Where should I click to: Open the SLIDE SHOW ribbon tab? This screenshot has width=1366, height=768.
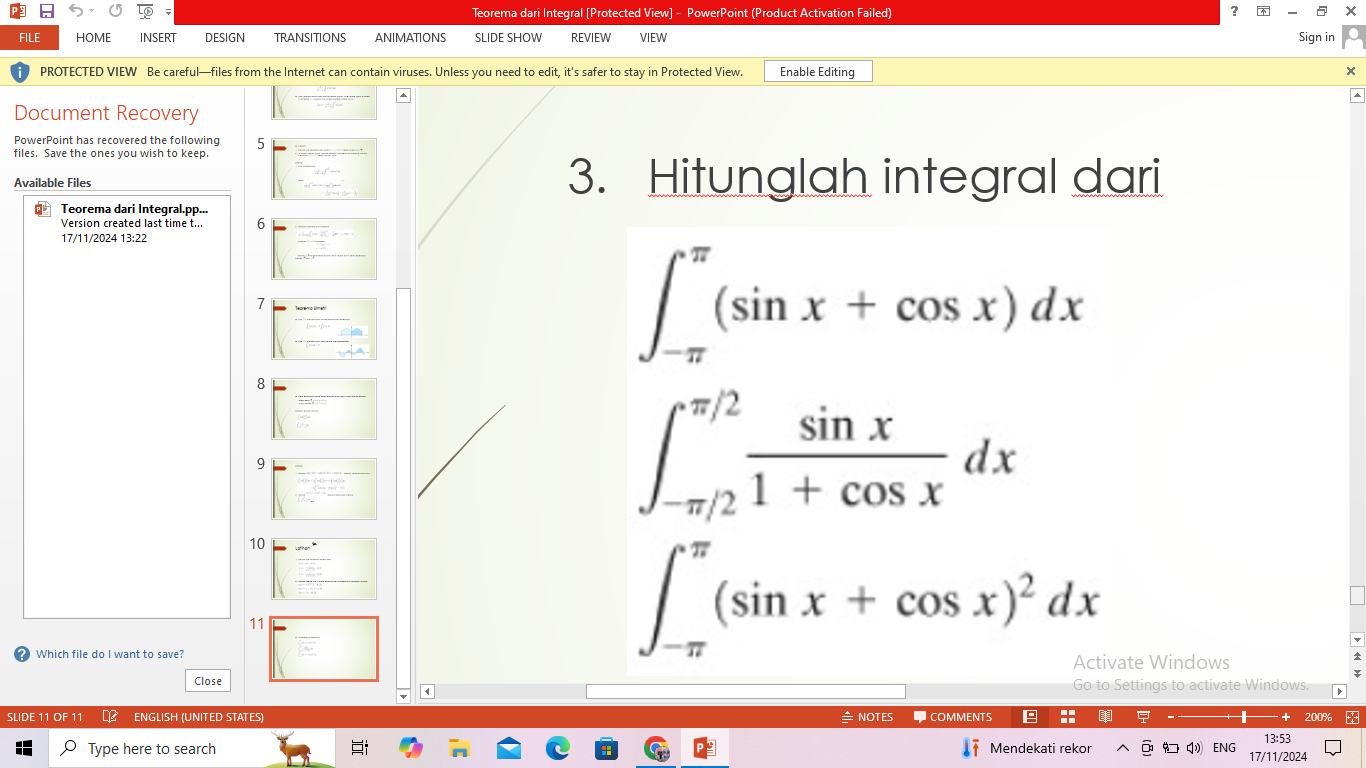pos(508,37)
